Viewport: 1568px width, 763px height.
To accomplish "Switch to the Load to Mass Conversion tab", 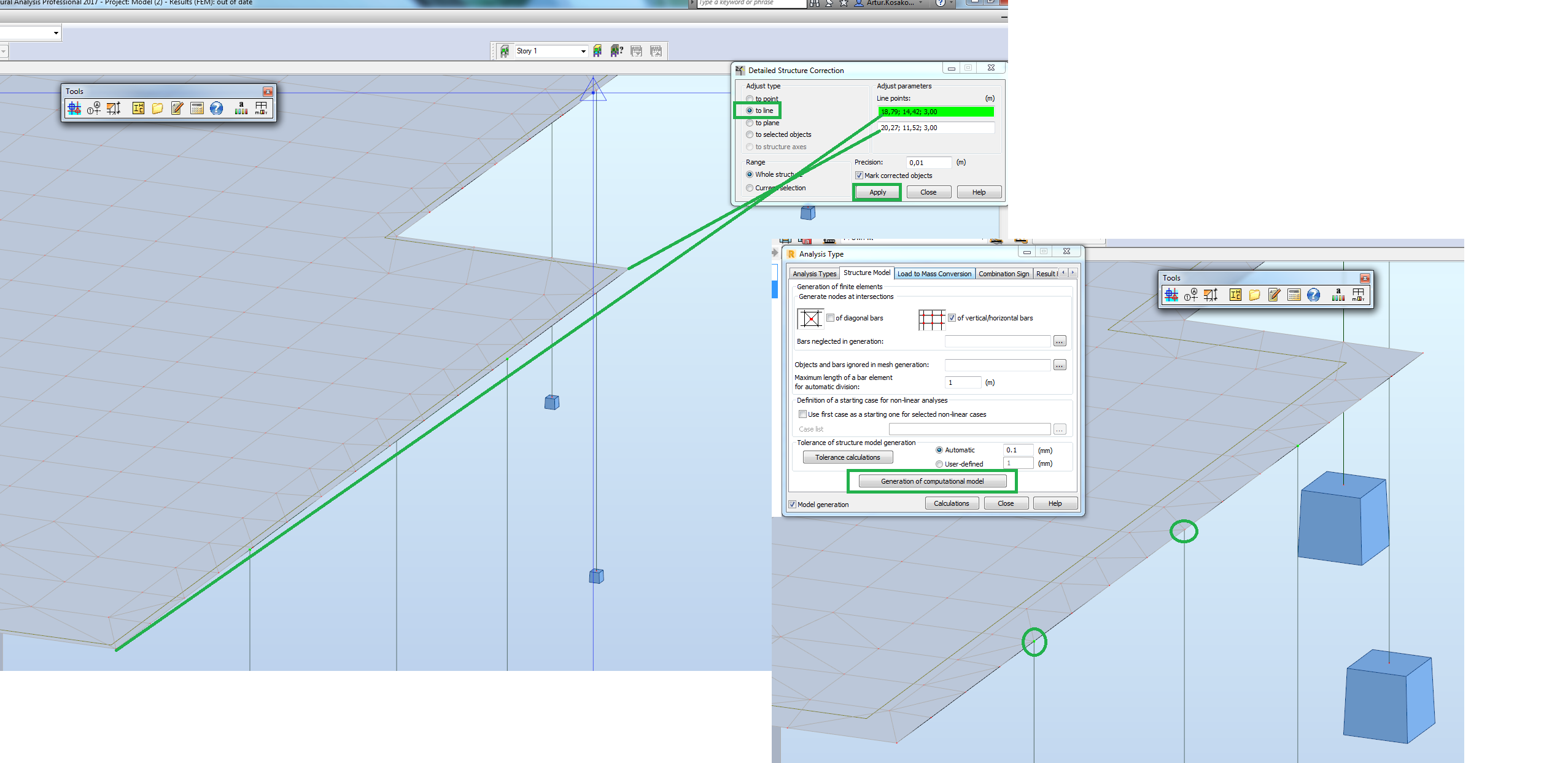I will (934, 273).
